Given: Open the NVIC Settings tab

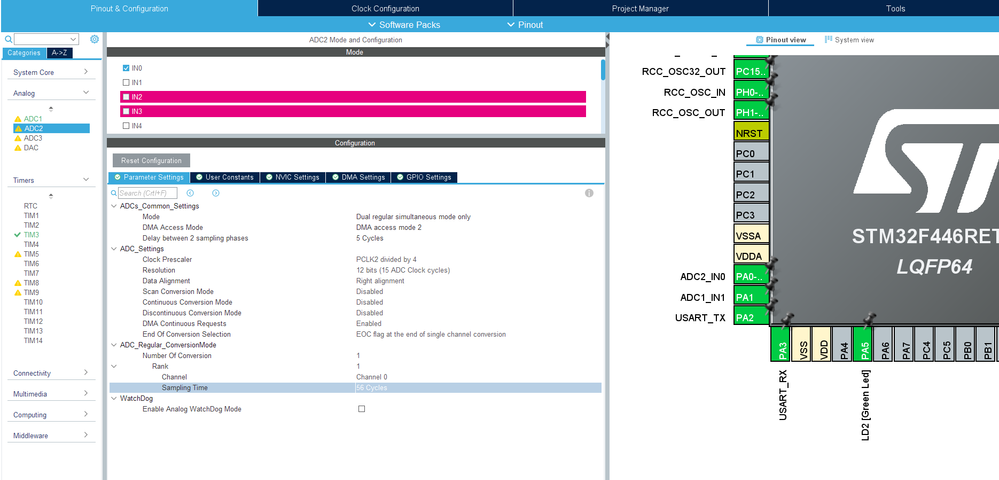Looking at the screenshot, I should pyautogui.click(x=292, y=177).
